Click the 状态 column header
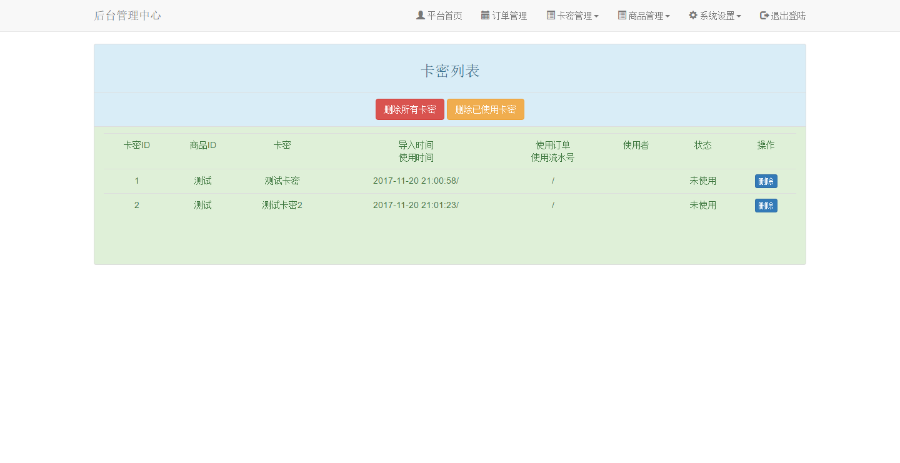Viewport: 900px width, 463px height. [x=703, y=145]
